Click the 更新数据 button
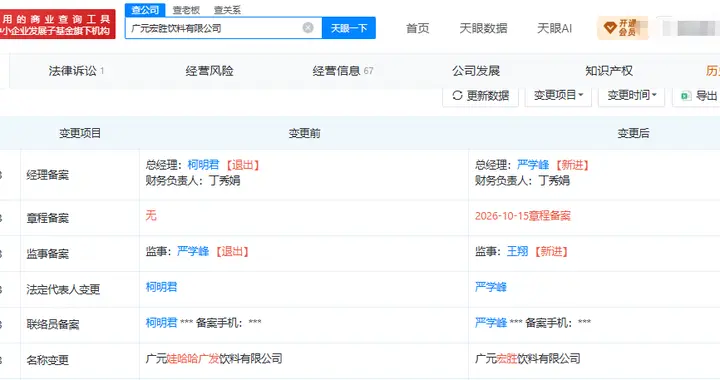 tap(480, 95)
